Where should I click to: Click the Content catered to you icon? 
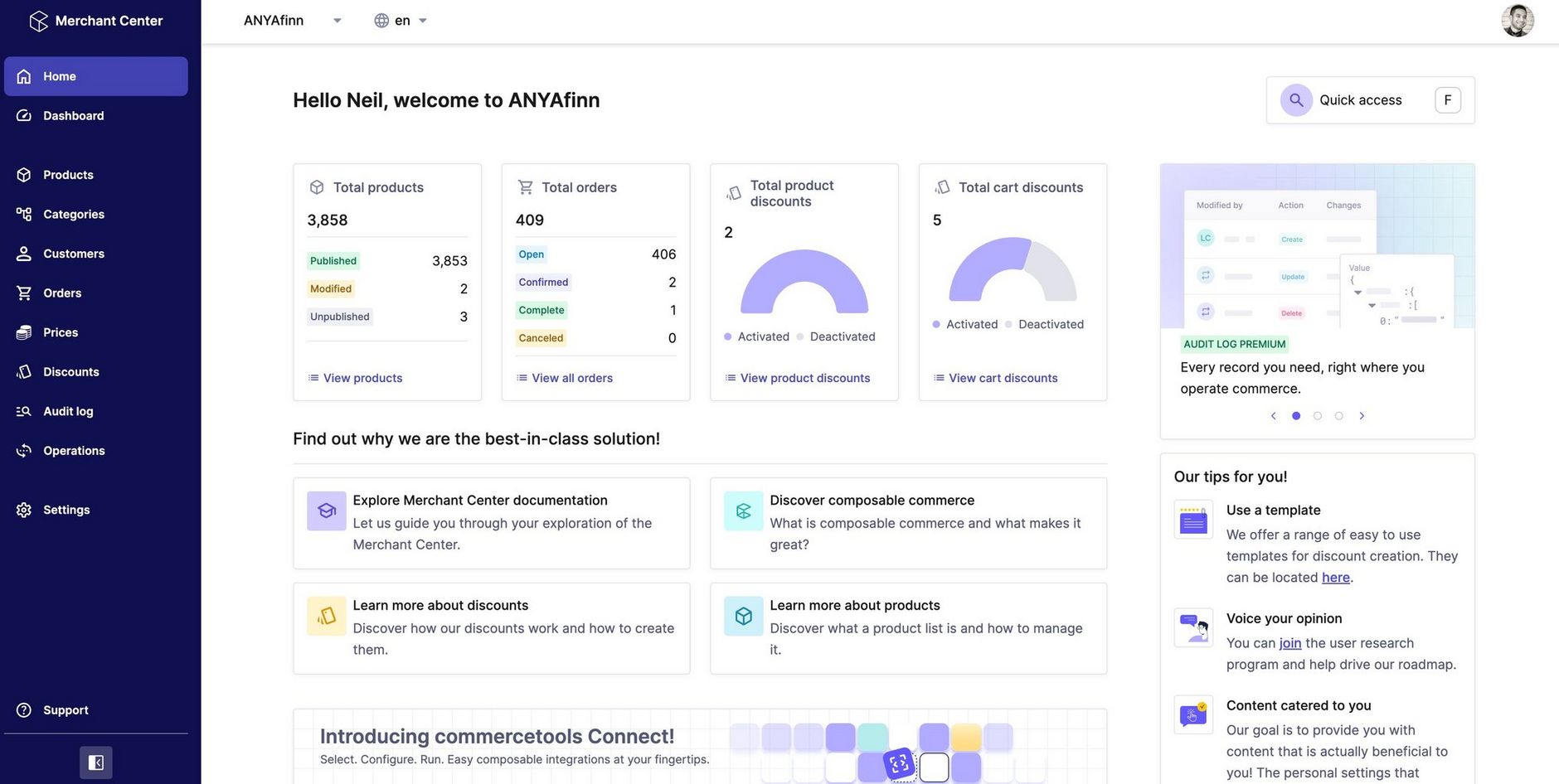pos(1193,714)
